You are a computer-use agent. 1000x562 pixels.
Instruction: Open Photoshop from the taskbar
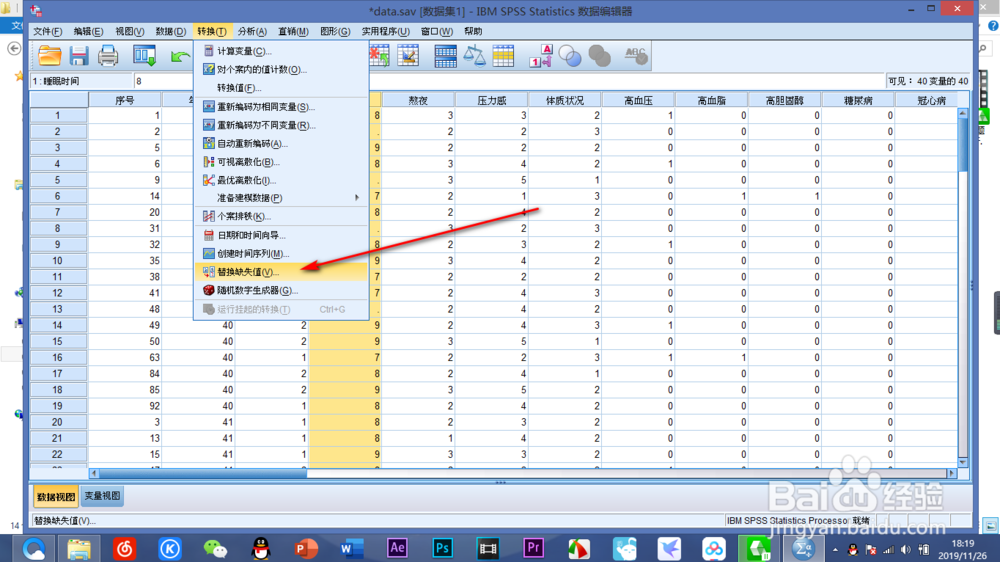tap(443, 547)
